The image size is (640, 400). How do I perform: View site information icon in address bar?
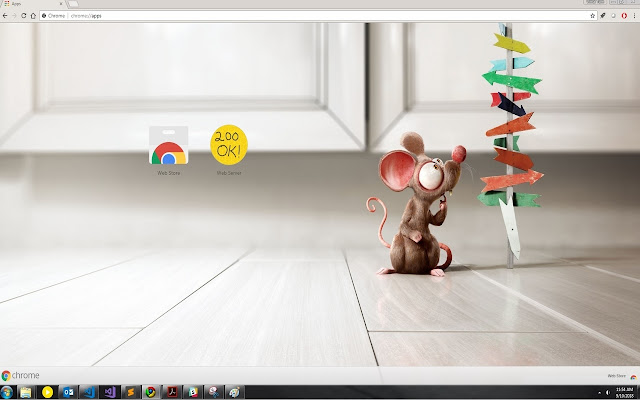coord(44,16)
